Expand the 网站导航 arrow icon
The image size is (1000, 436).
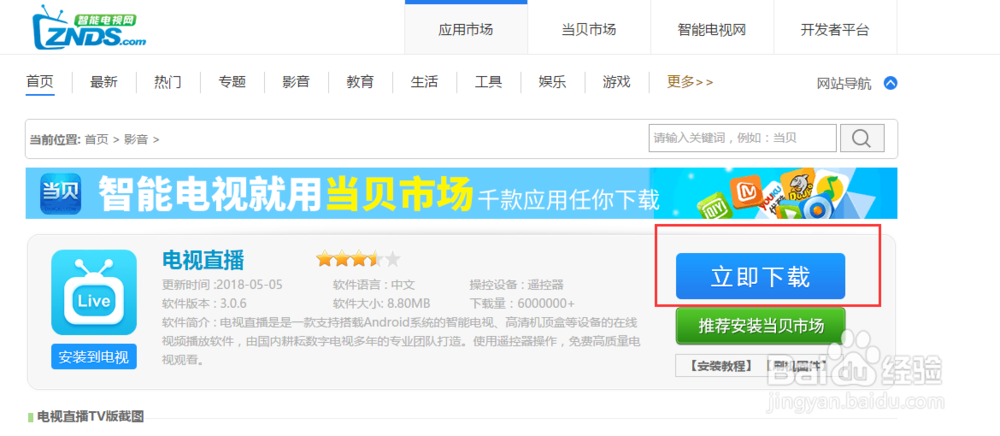(x=890, y=83)
